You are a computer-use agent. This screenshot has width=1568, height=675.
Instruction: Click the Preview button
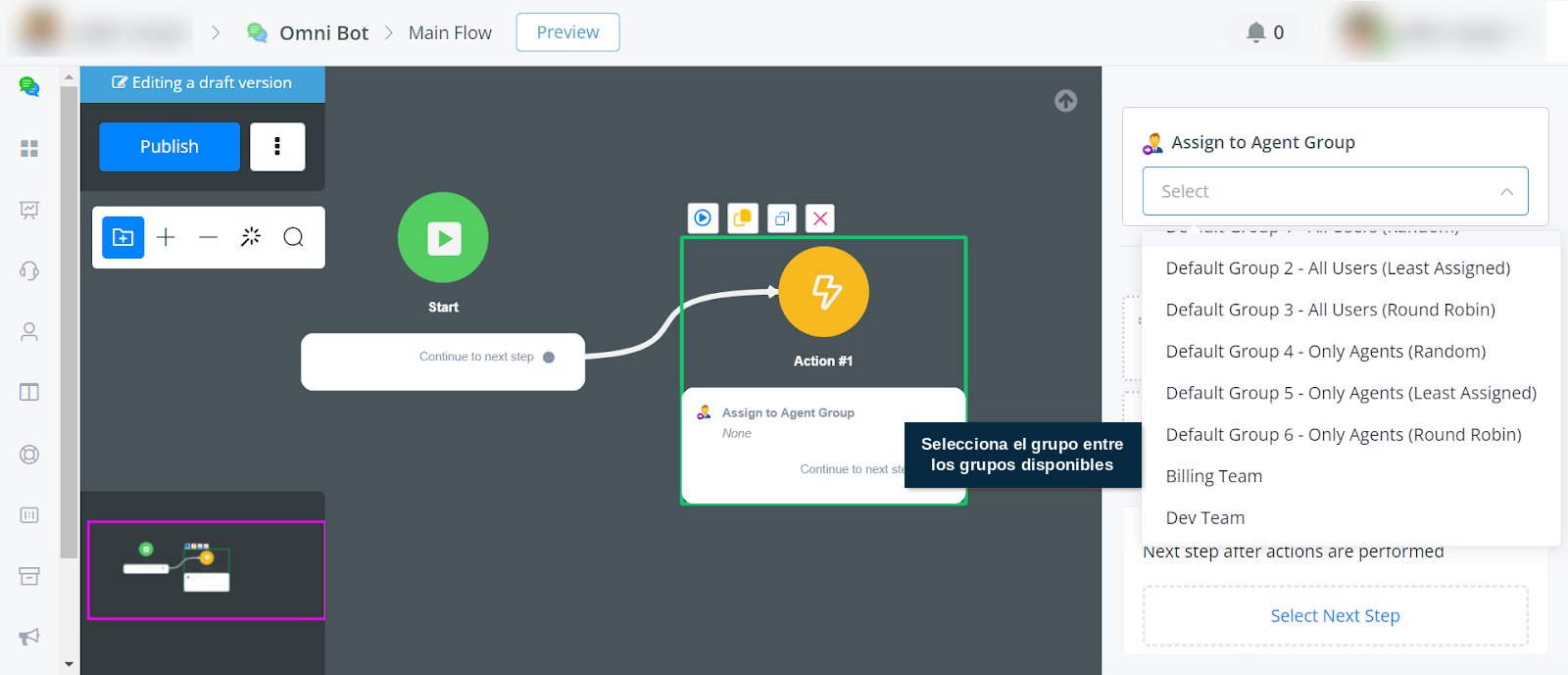pos(567,32)
